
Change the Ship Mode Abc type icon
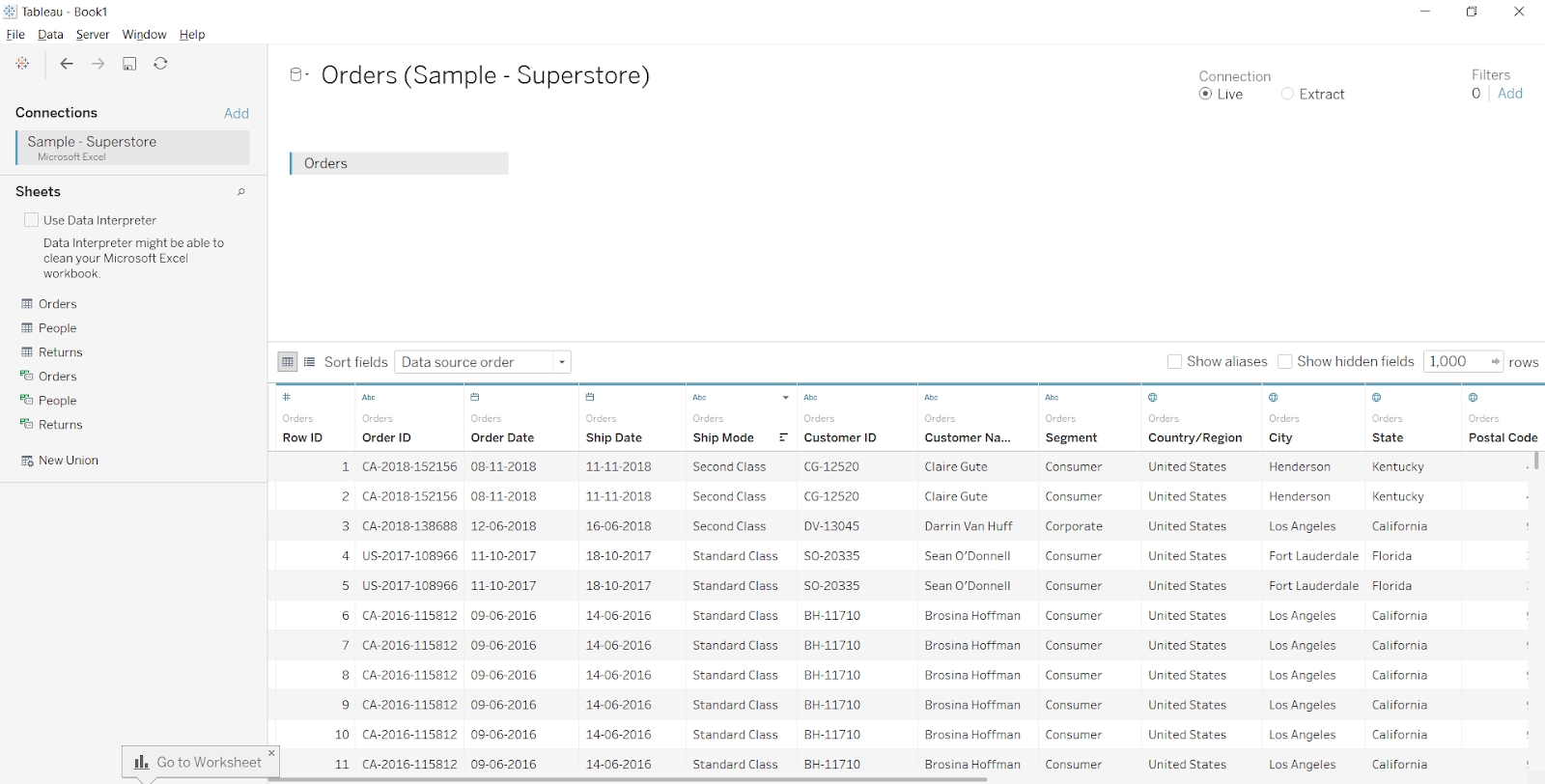(700, 397)
